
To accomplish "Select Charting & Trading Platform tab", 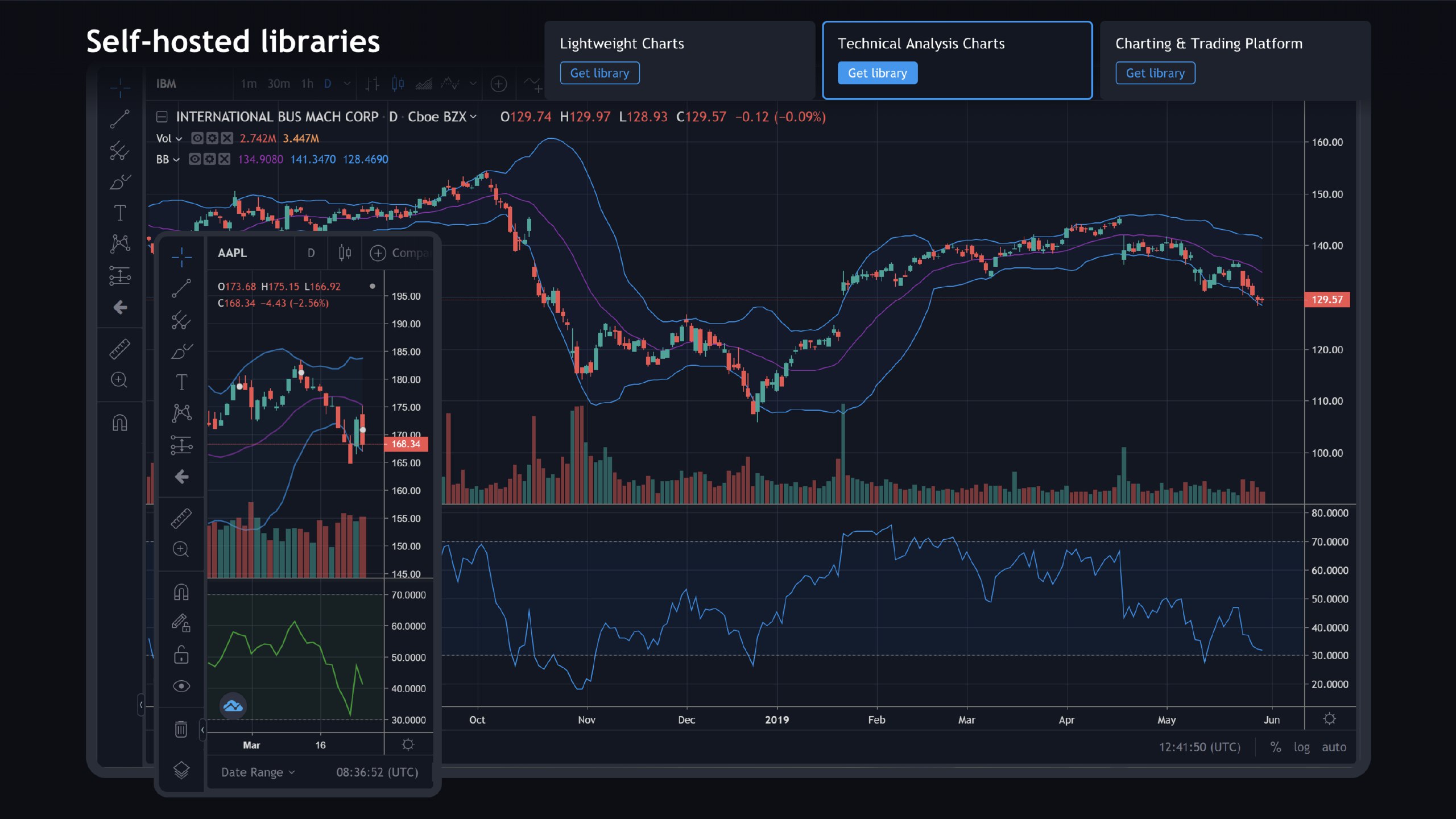I will (1235, 60).
